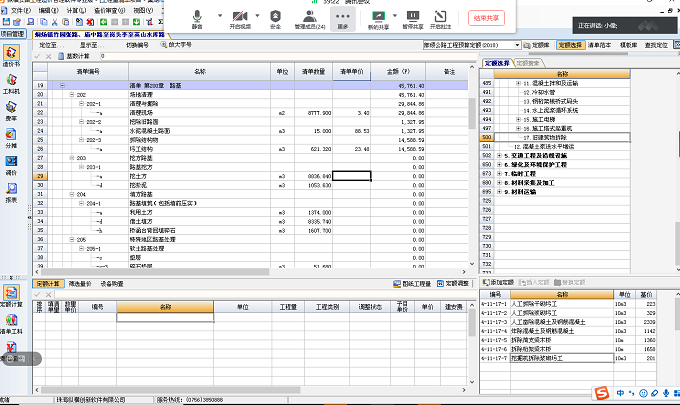
Task: Click the green down-arrow toolbar icon
Action: (136, 22)
